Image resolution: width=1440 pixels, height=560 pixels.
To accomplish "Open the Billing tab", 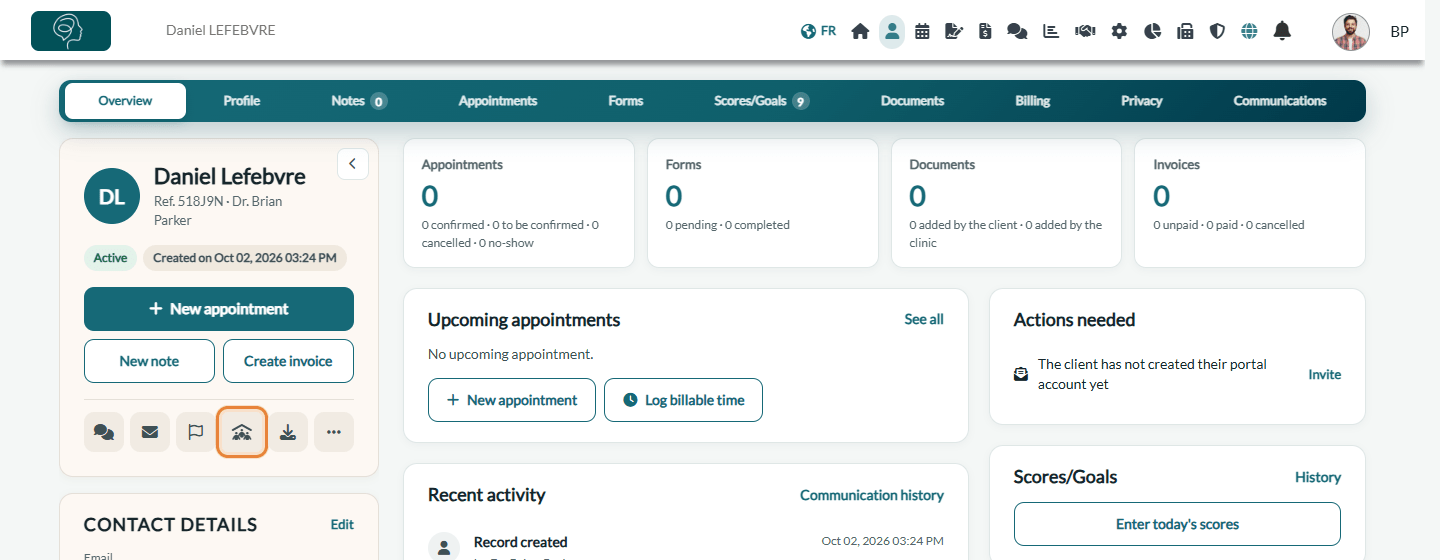I will click(1033, 101).
